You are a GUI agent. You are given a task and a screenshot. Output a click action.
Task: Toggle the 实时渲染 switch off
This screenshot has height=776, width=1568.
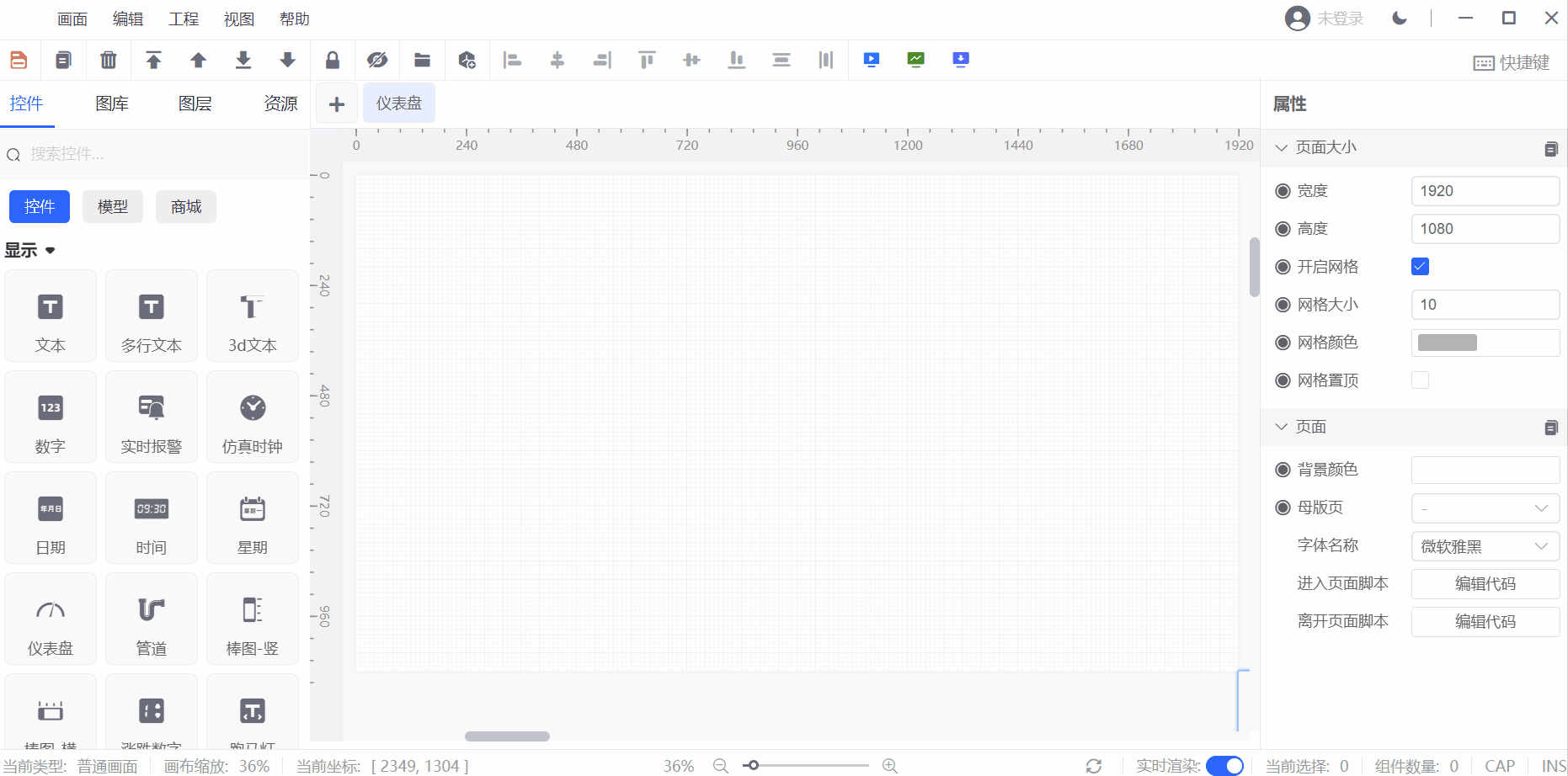1224,765
